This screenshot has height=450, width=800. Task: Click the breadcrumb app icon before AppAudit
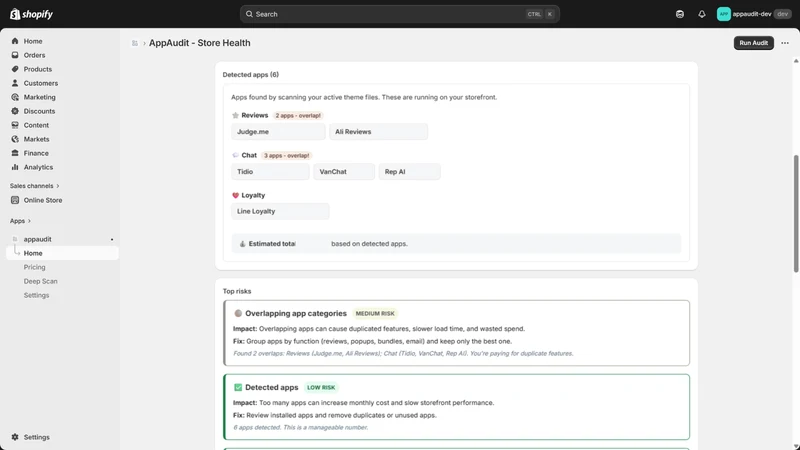pyautogui.click(x=135, y=43)
